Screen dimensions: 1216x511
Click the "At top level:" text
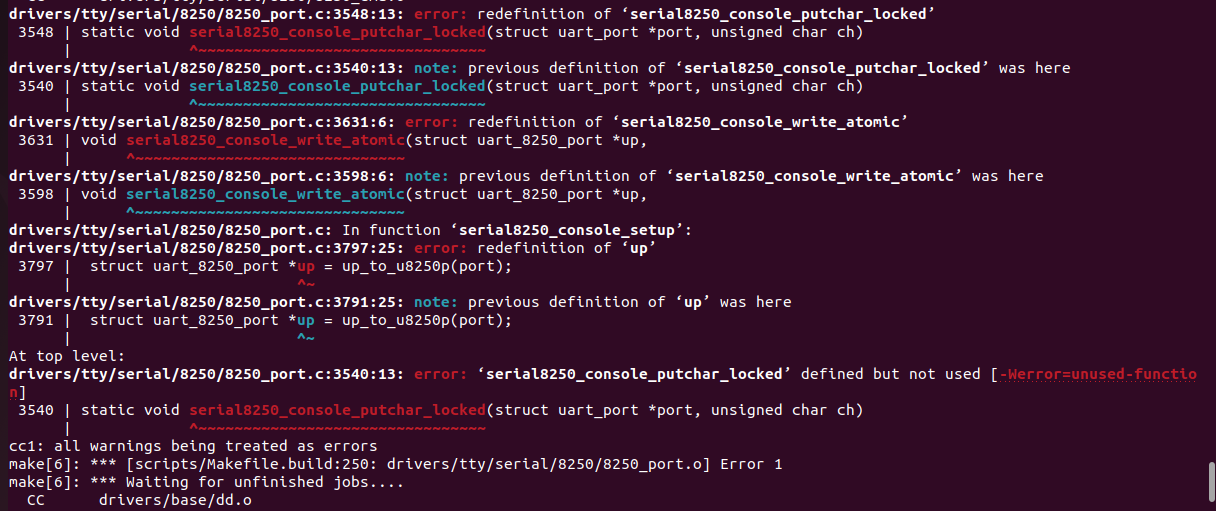(67, 356)
